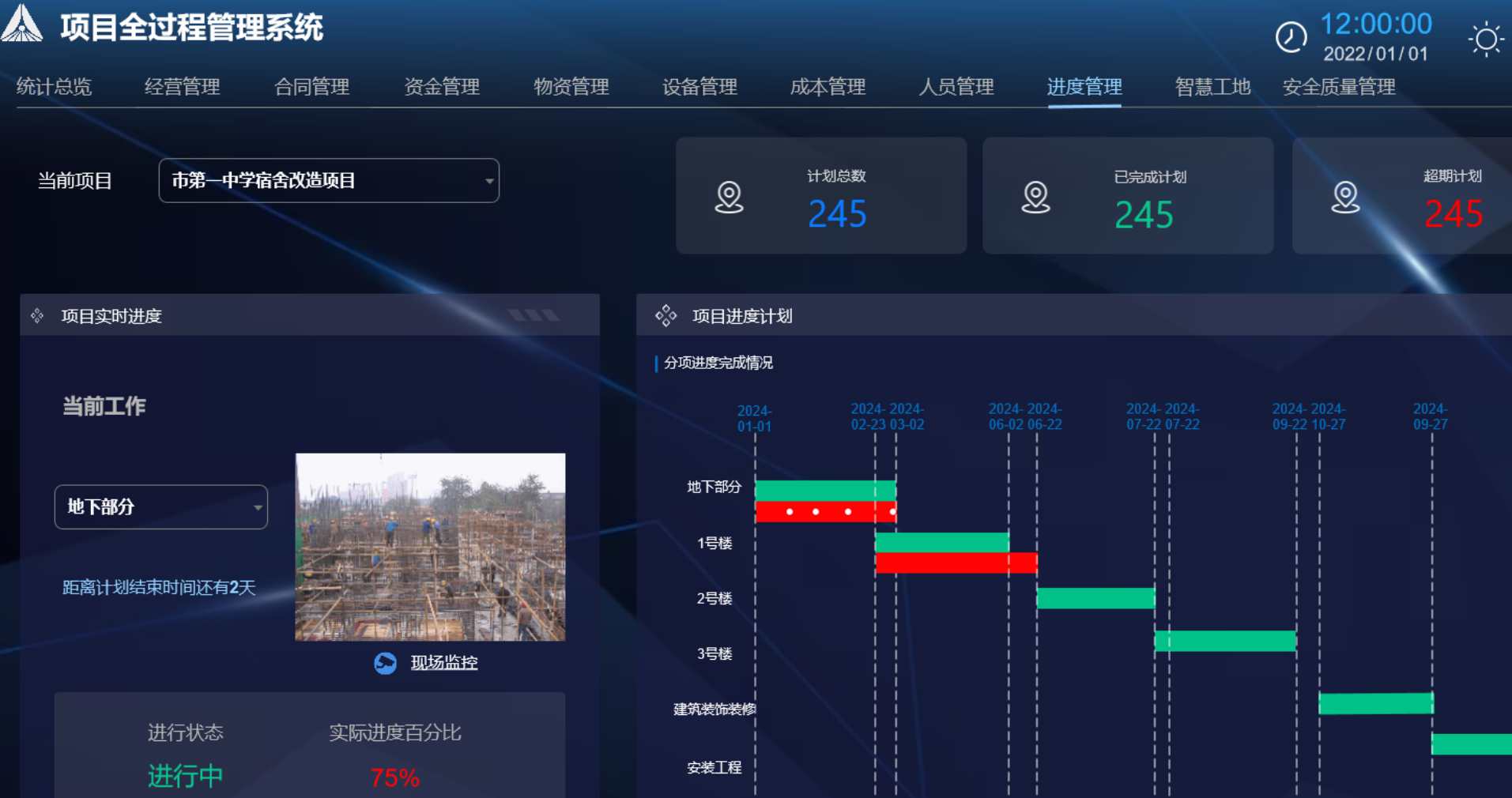Click the camera icon beside 现场监控

[x=385, y=663]
